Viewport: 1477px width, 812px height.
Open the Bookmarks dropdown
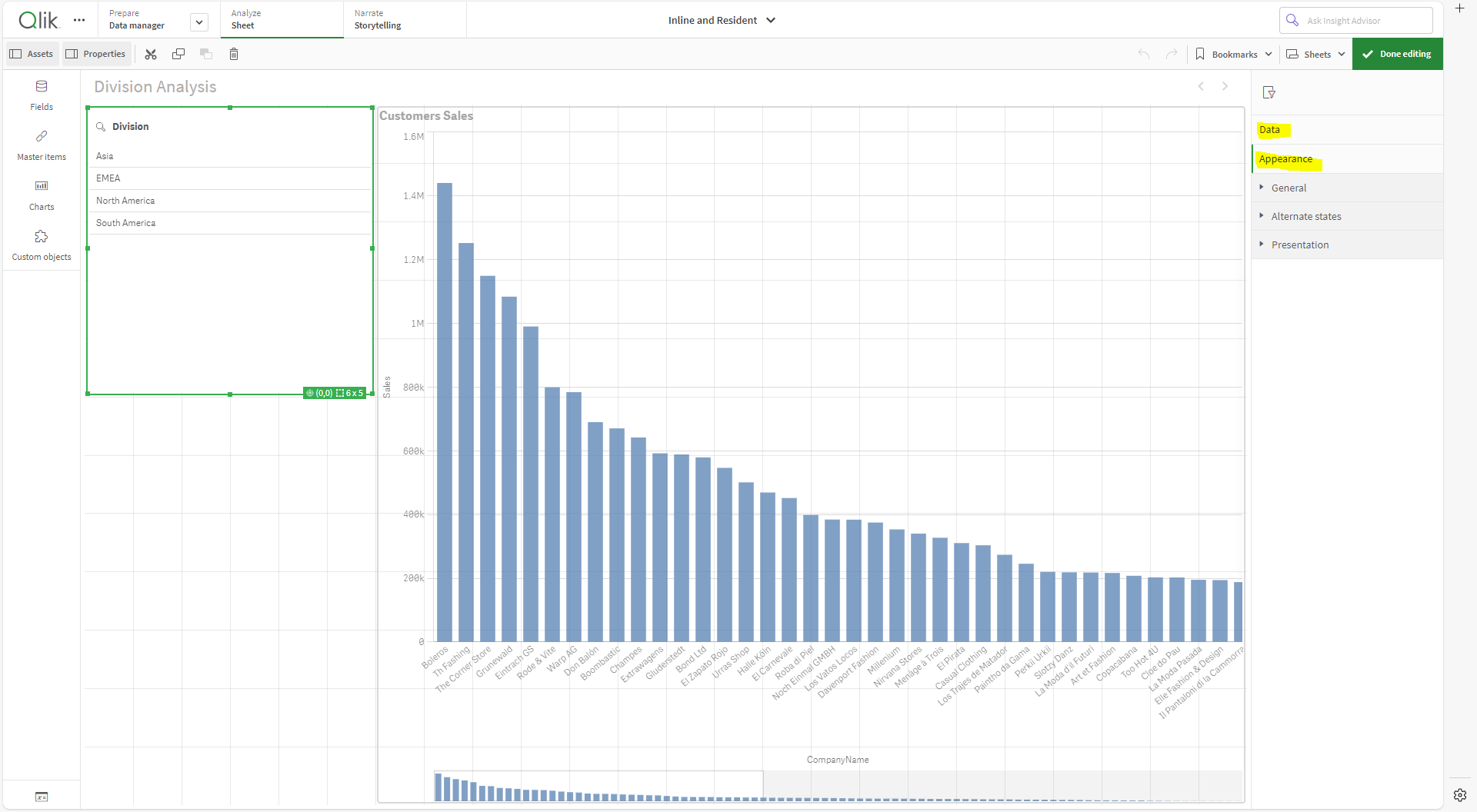click(1234, 54)
